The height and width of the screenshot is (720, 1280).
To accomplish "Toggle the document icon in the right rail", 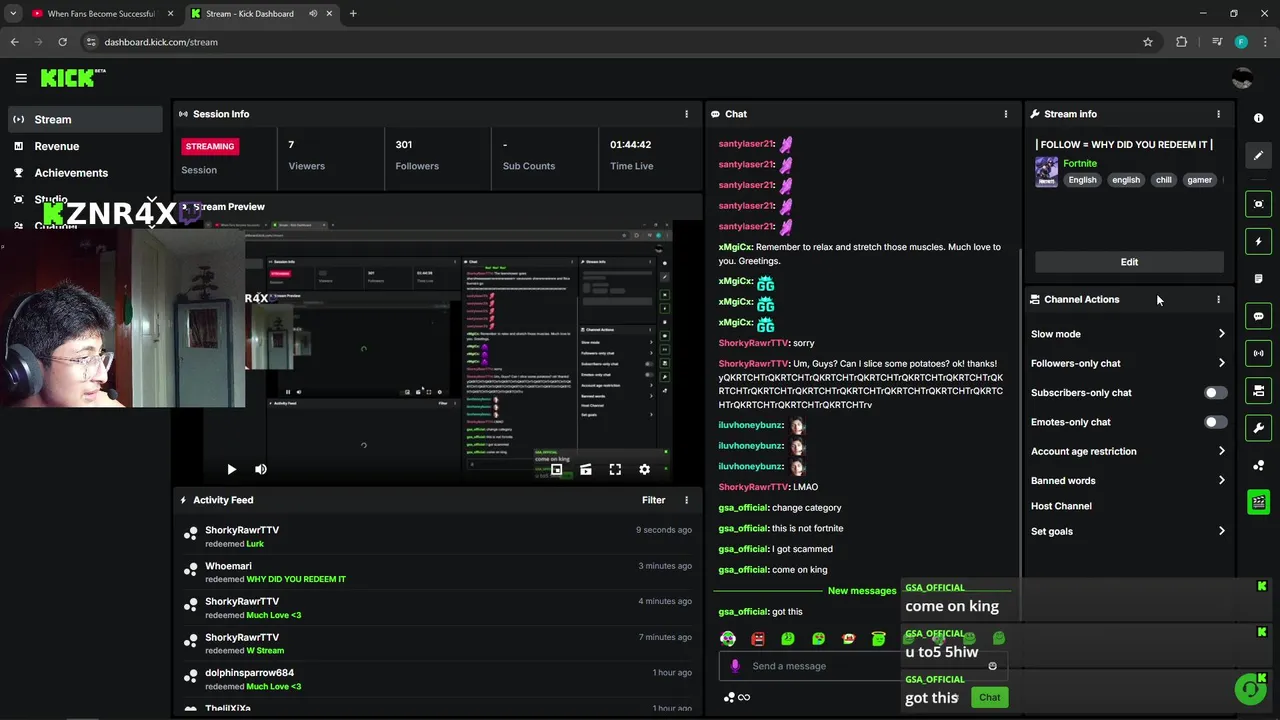I will [x=1258, y=278].
